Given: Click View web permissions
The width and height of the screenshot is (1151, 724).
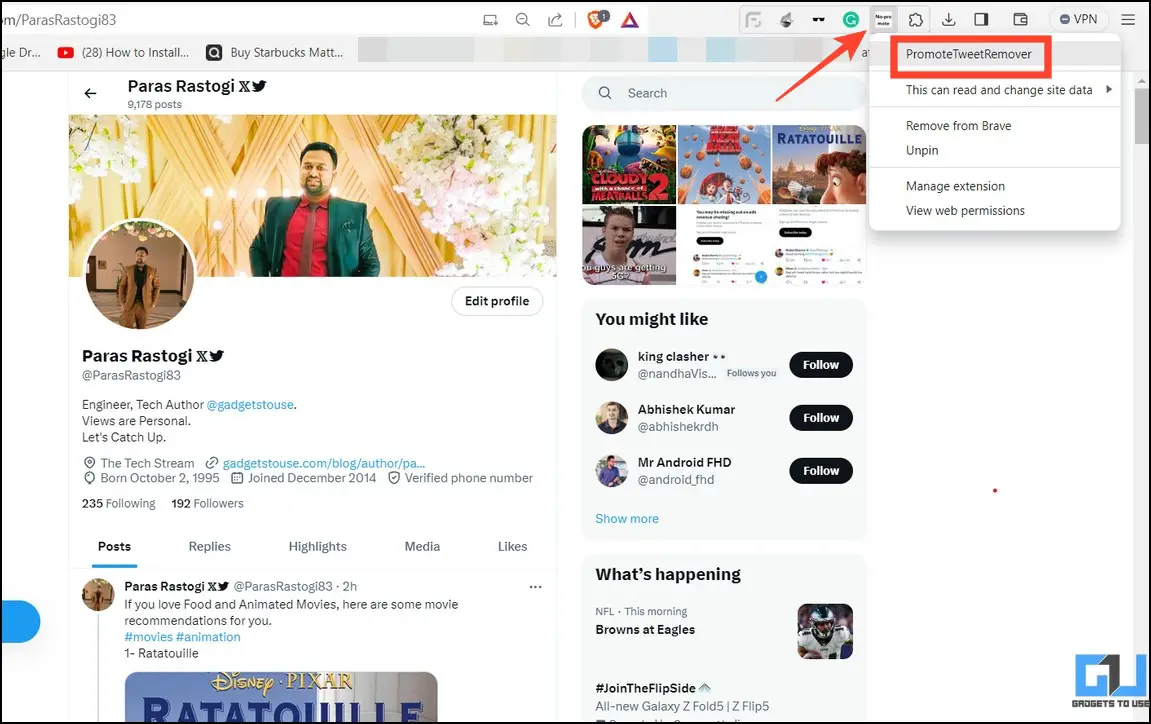Looking at the screenshot, I should coord(965,211).
